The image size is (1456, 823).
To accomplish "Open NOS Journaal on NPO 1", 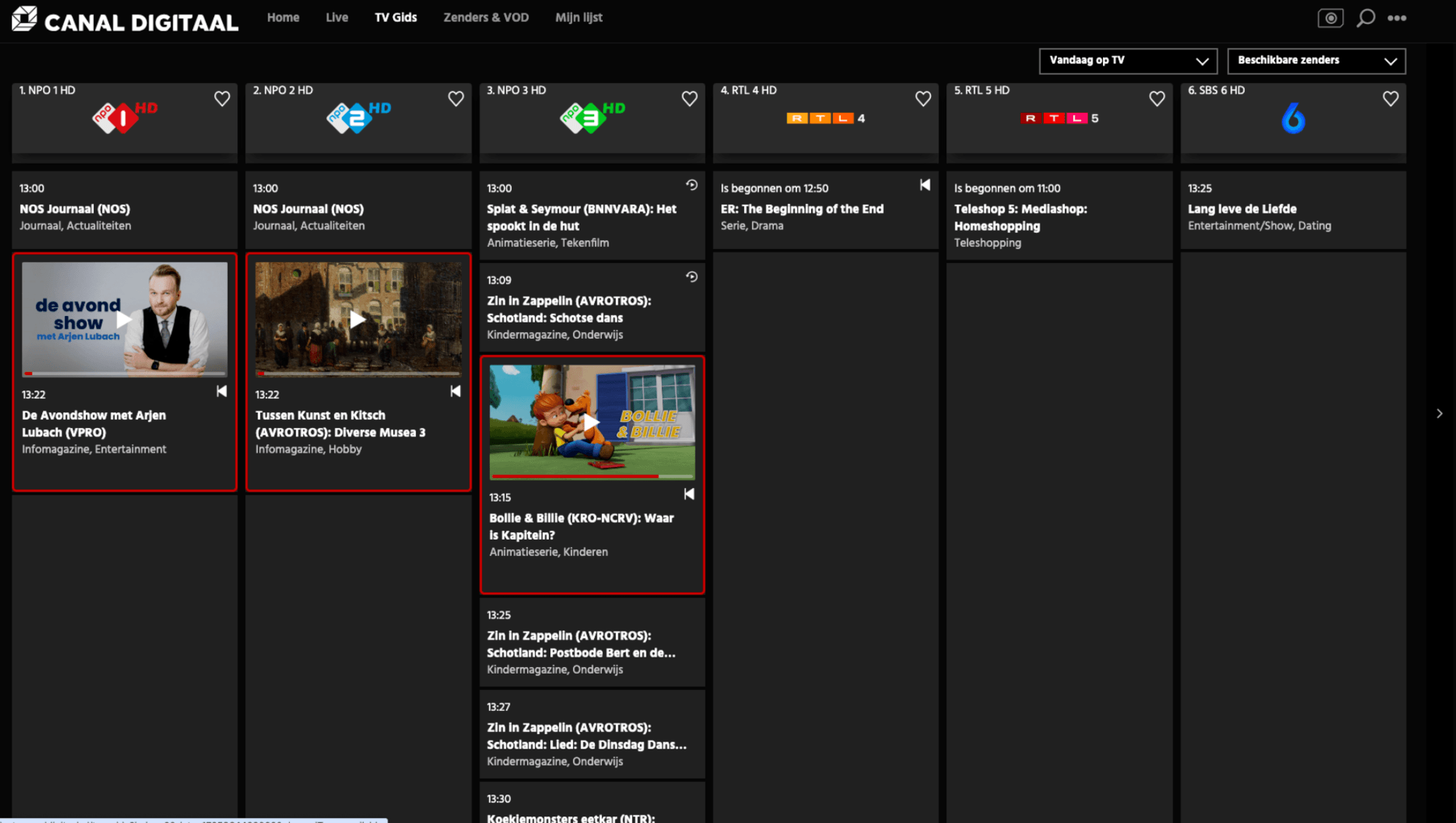I will (x=124, y=210).
